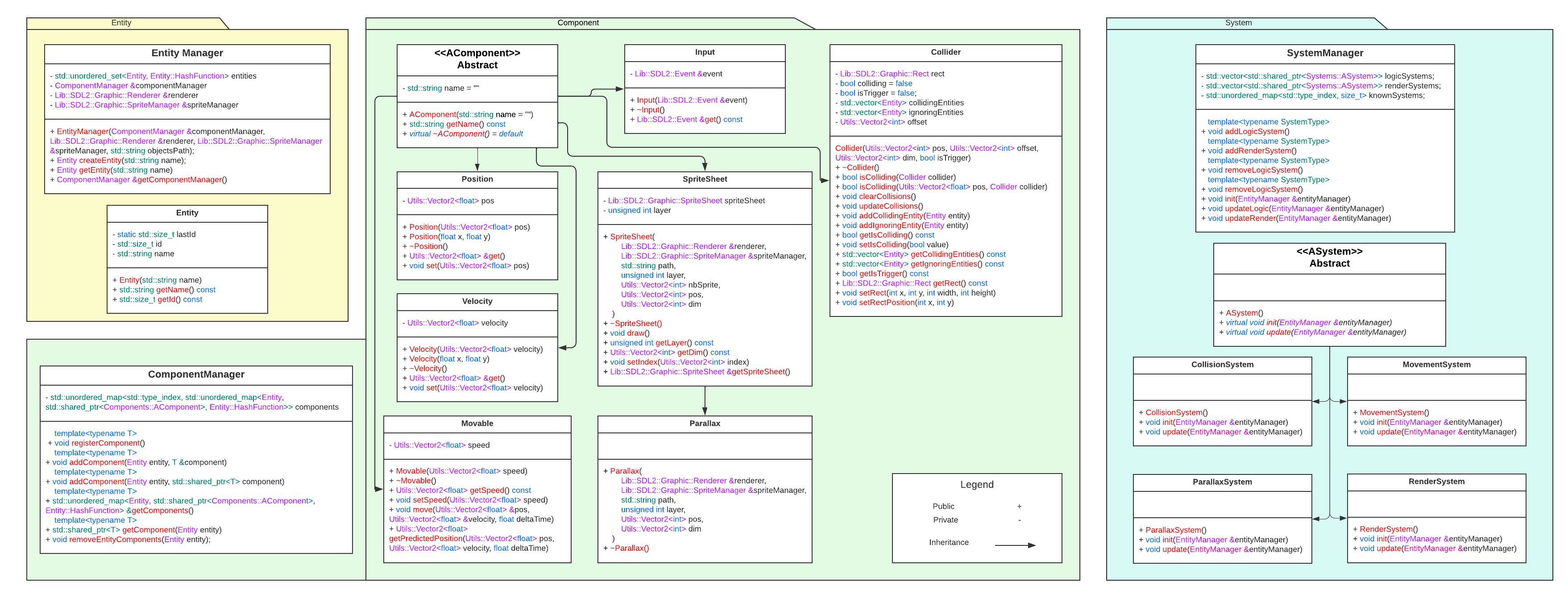This screenshot has width=1568, height=607.
Task: Select the AComponent Abstract class header
Action: coord(477,59)
